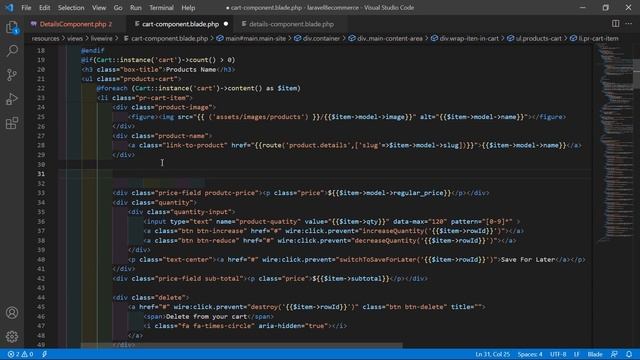Click li.pr-cart-item breadcrumb segment
This screenshot has height=360, width=640.
(x=594, y=38)
